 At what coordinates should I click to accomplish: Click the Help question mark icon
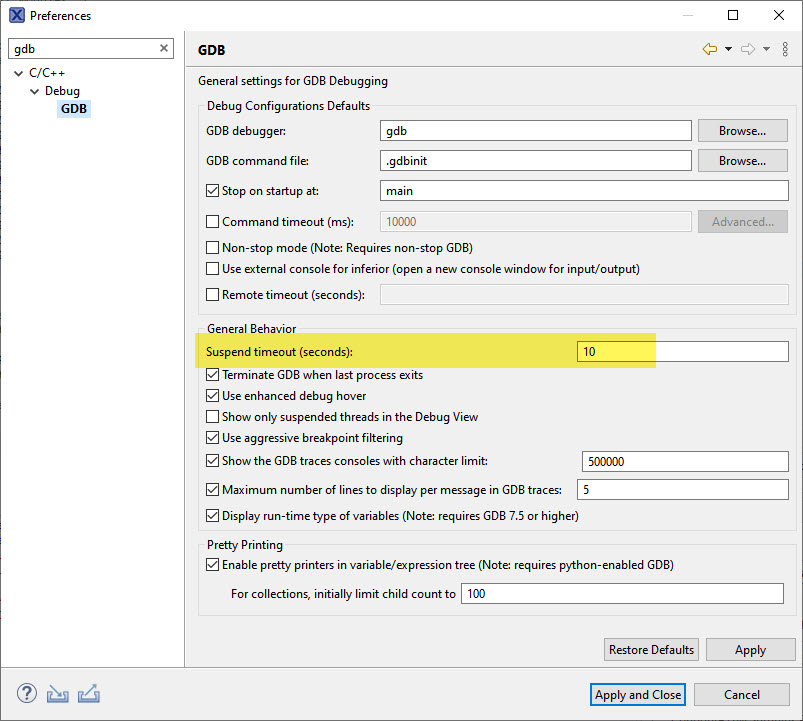point(27,694)
